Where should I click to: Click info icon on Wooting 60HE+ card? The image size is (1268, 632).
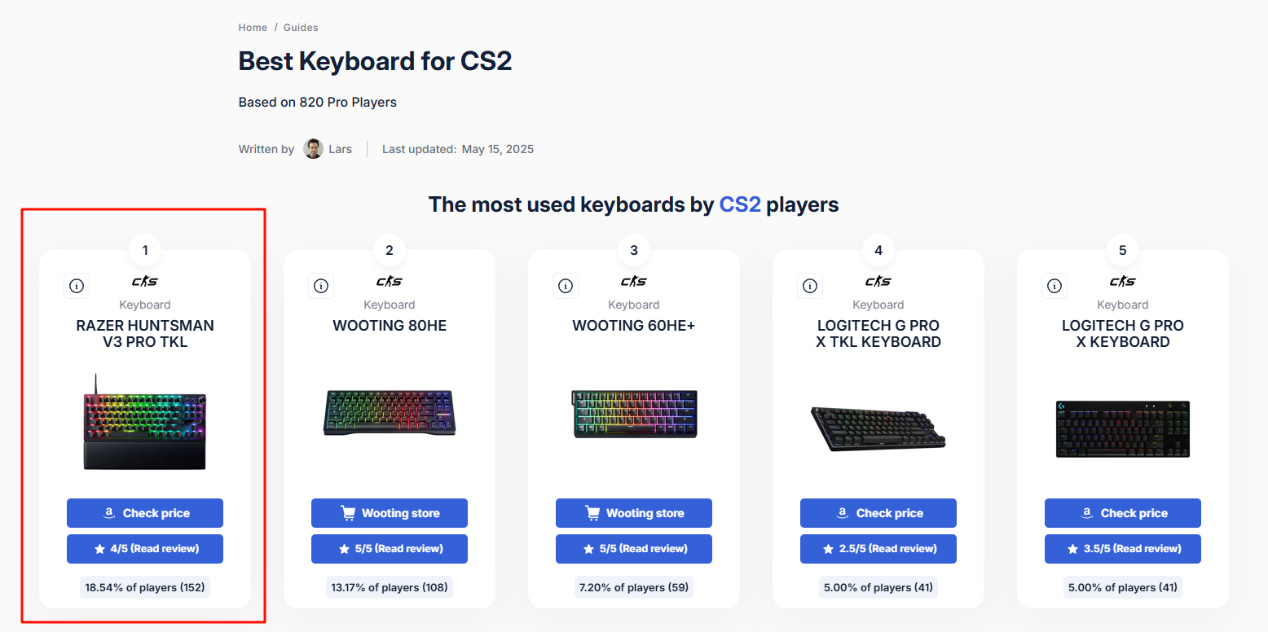tap(565, 286)
